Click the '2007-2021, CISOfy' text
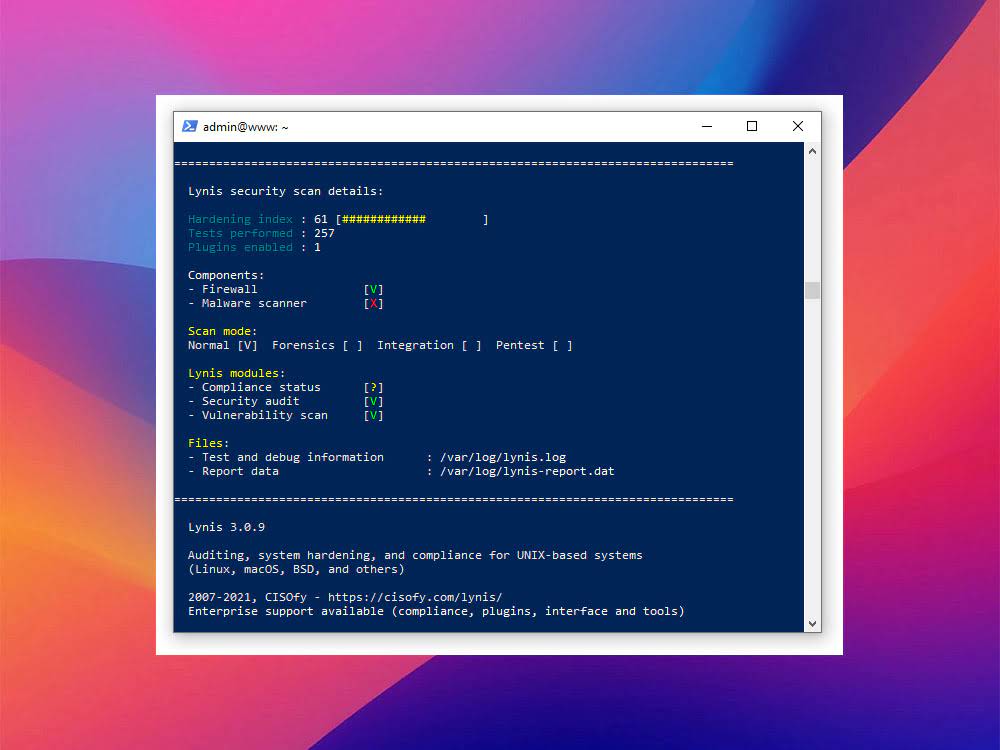Image resolution: width=1000 pixels, height=750 pixels. (x=247, y=598)
